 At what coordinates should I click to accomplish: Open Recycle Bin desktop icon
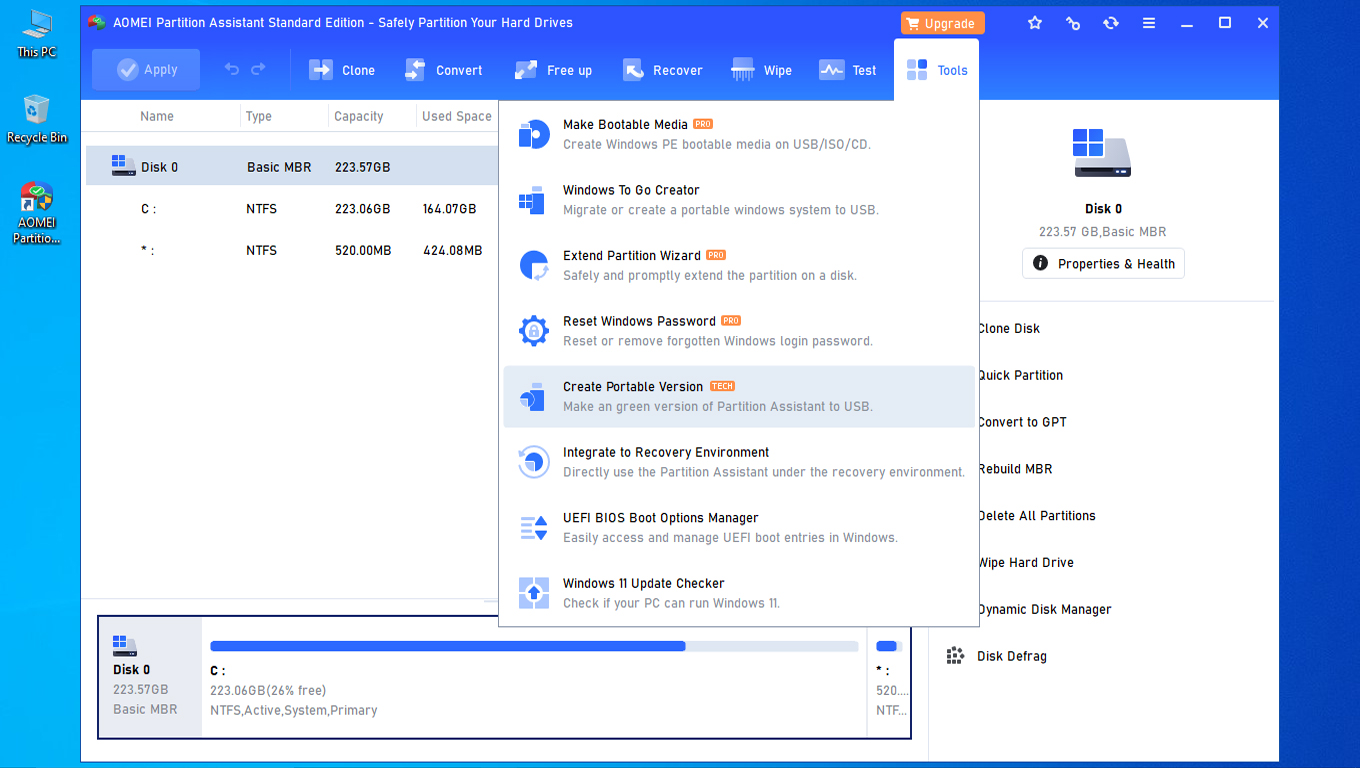pyautogui.click(x=37, y=119)
